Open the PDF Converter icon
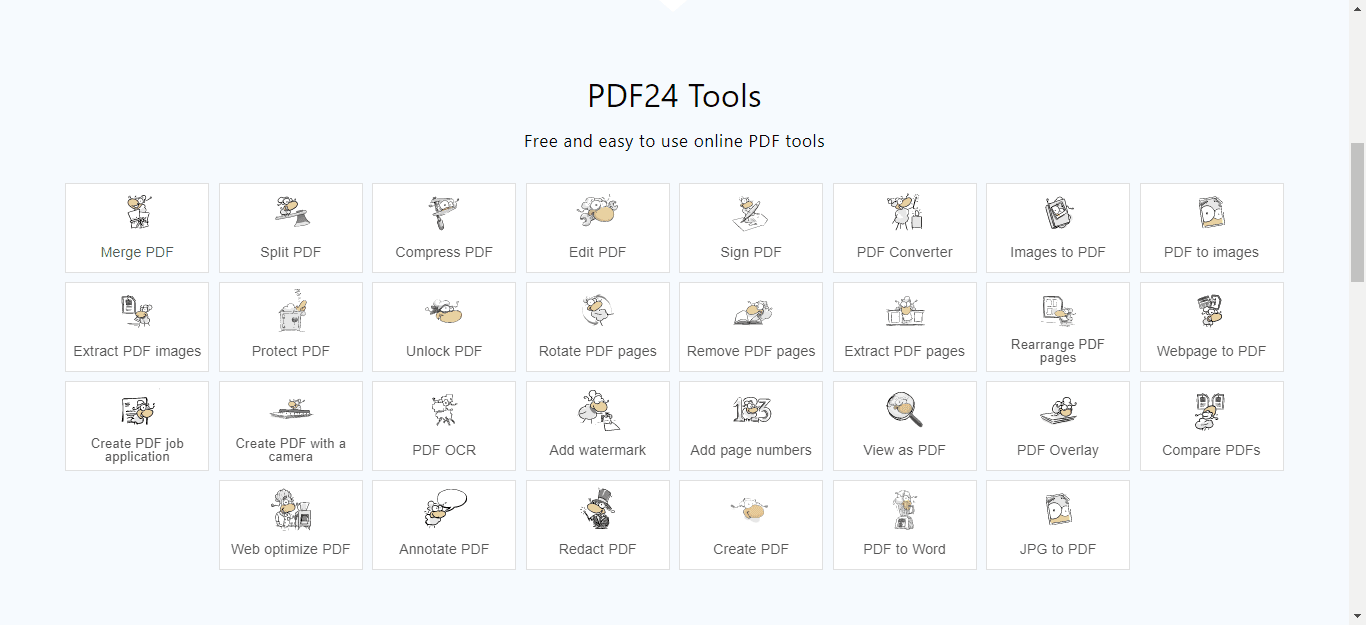This screenshot has width=1366, height=625. point(905,212)
